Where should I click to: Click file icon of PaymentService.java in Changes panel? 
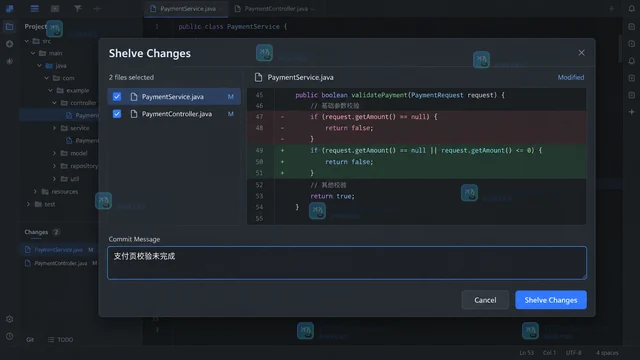tap(28, 249)
